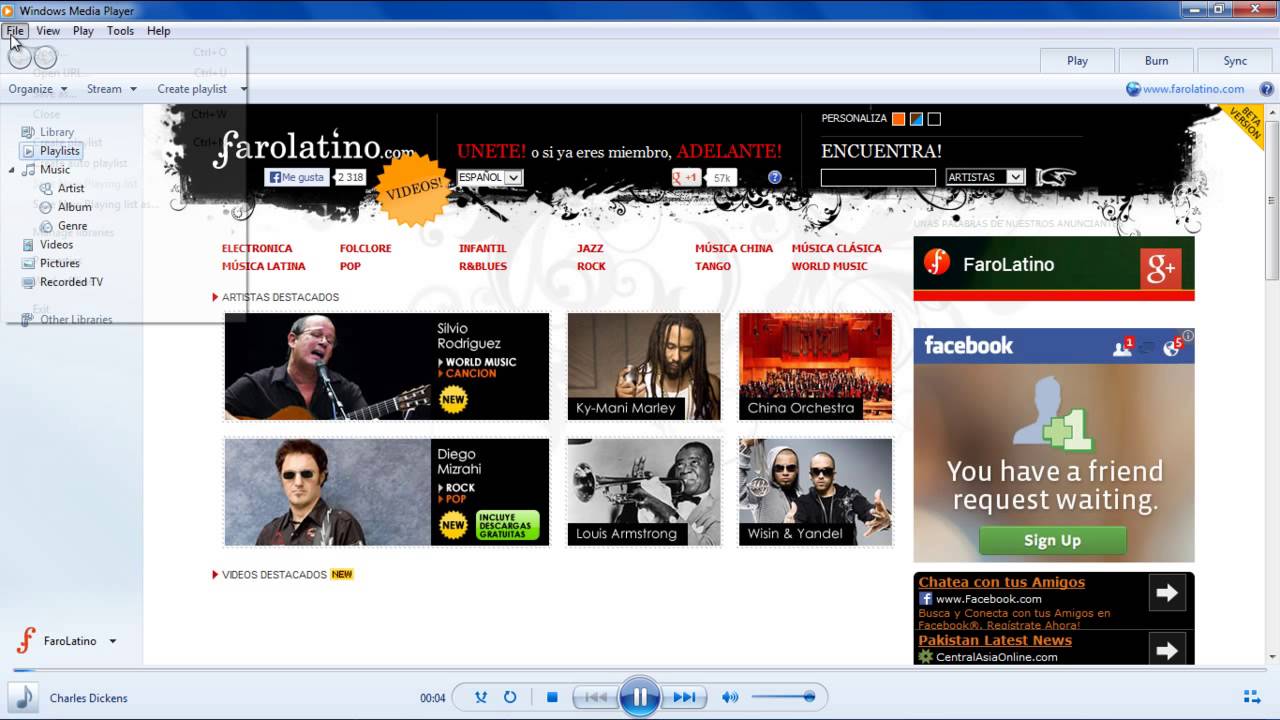Open the ELECTRONICA genre link
Image resolution: width=1280 pixels, height=720 pixels.
[x=257, y=248]
